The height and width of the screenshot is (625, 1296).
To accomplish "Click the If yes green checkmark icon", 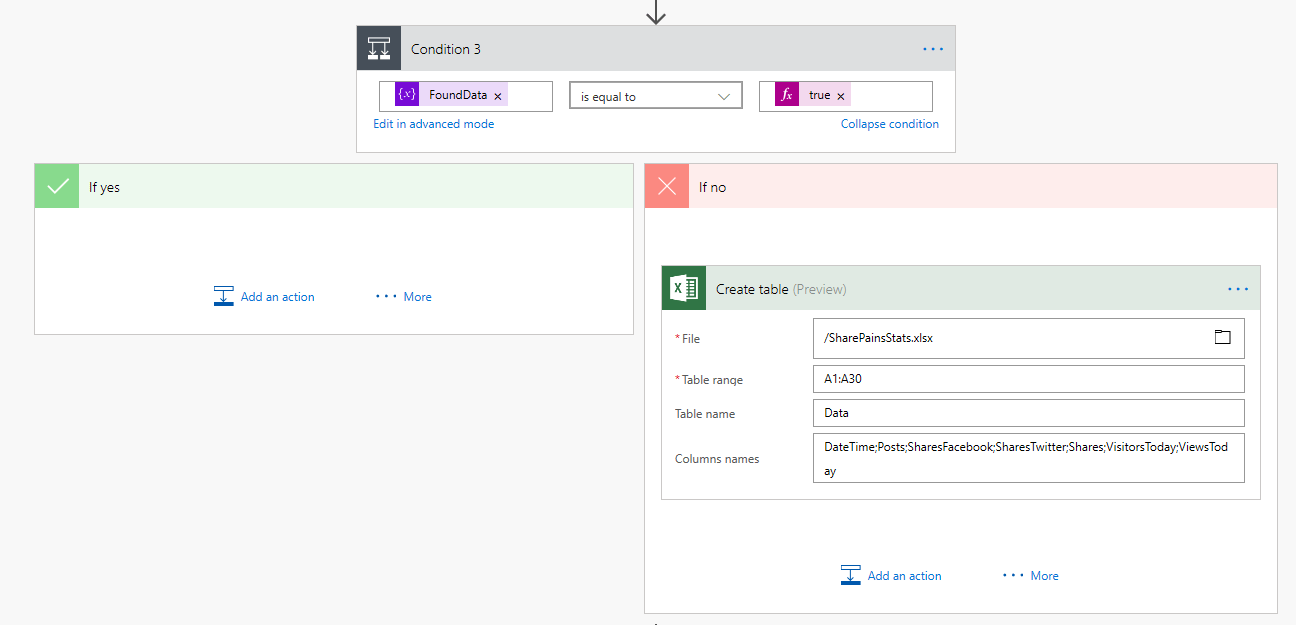I will (x=57, y=186).
